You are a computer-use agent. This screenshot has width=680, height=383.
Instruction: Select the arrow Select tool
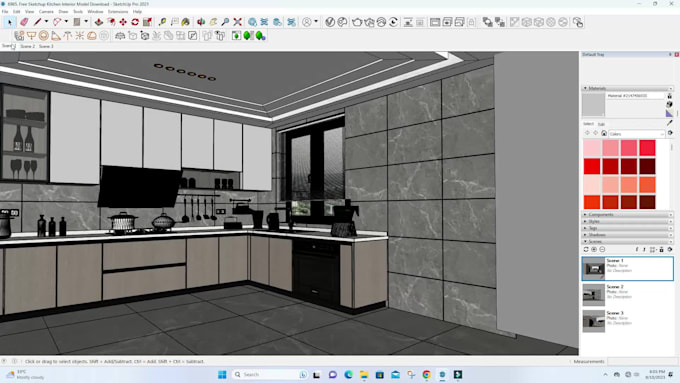pos(10,22)
